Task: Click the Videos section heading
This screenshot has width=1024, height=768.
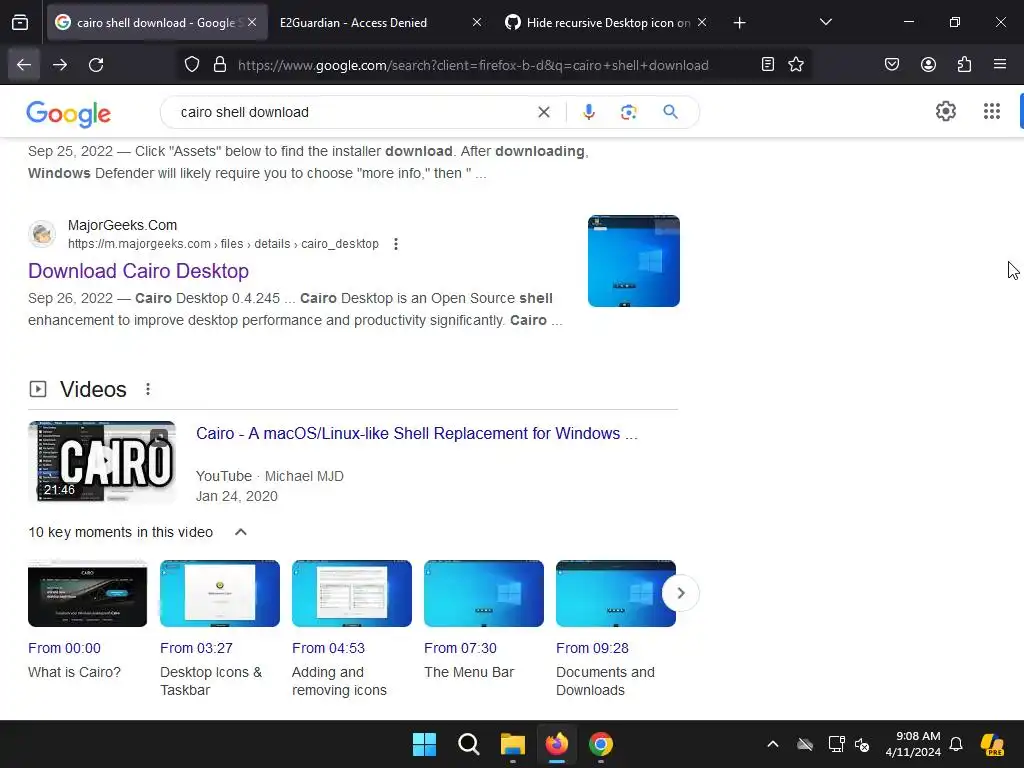Action: coord(93,389)
